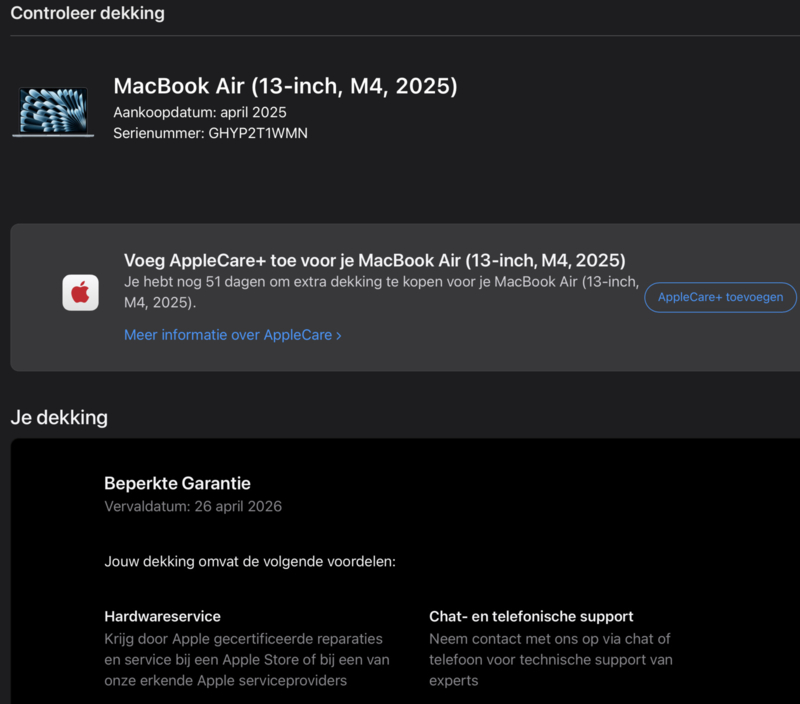
Task: Open the Meer informatie over AppleCare link
Action: (233, 335)
